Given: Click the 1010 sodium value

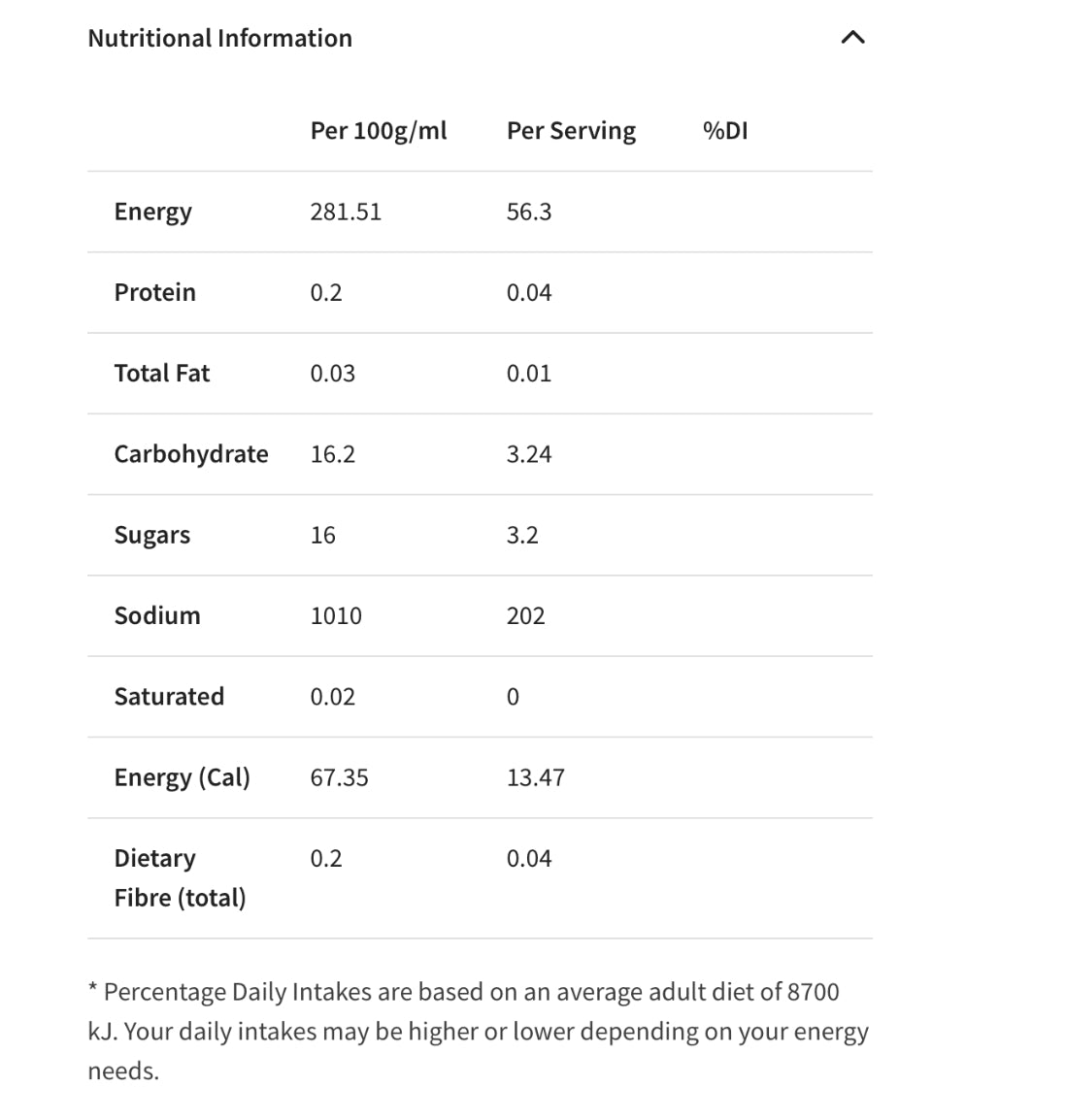Looking at the screenshot, I should click(x=336, y=615).
